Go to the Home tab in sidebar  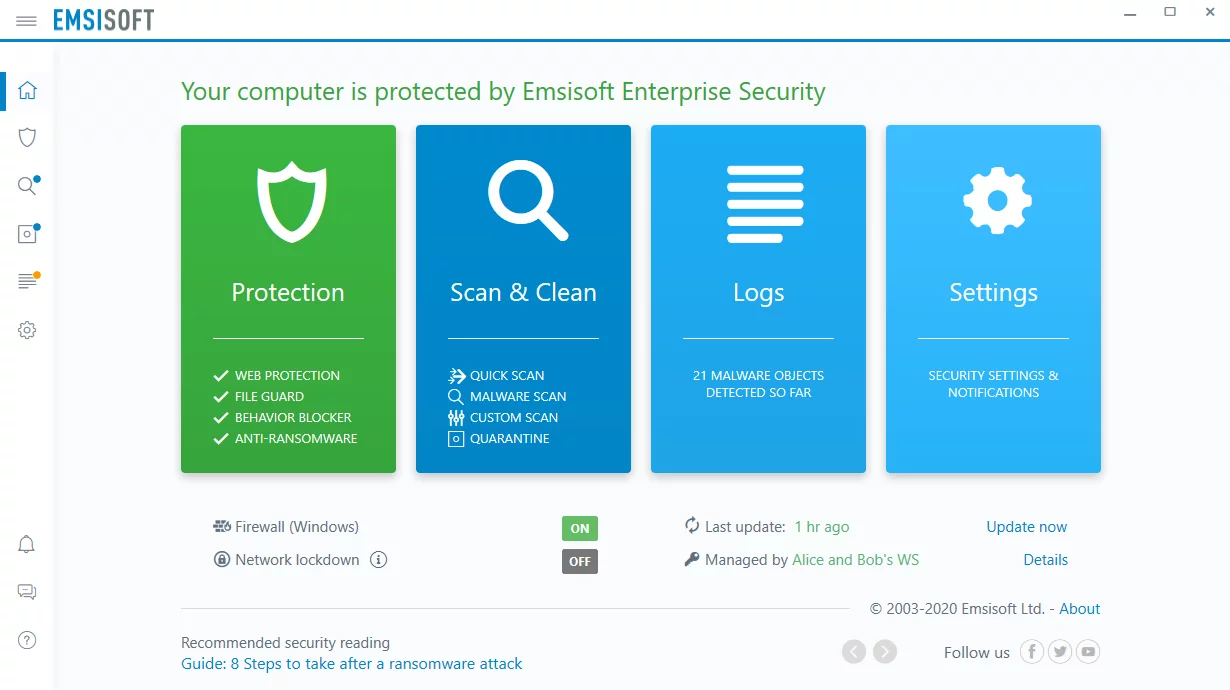(x=27, y=89)
